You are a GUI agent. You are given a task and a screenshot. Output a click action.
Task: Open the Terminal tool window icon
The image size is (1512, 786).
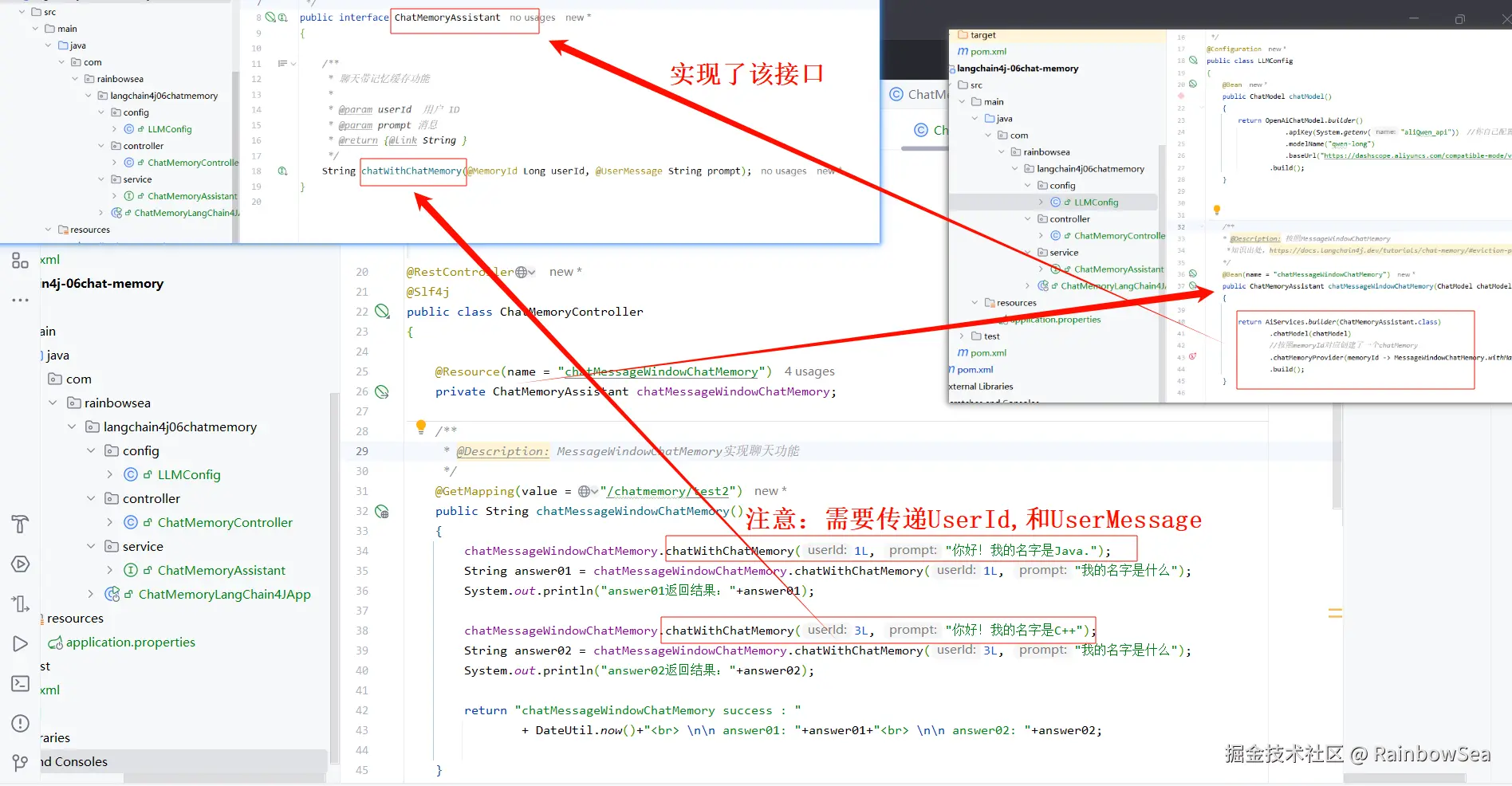(x=20, y=683)
